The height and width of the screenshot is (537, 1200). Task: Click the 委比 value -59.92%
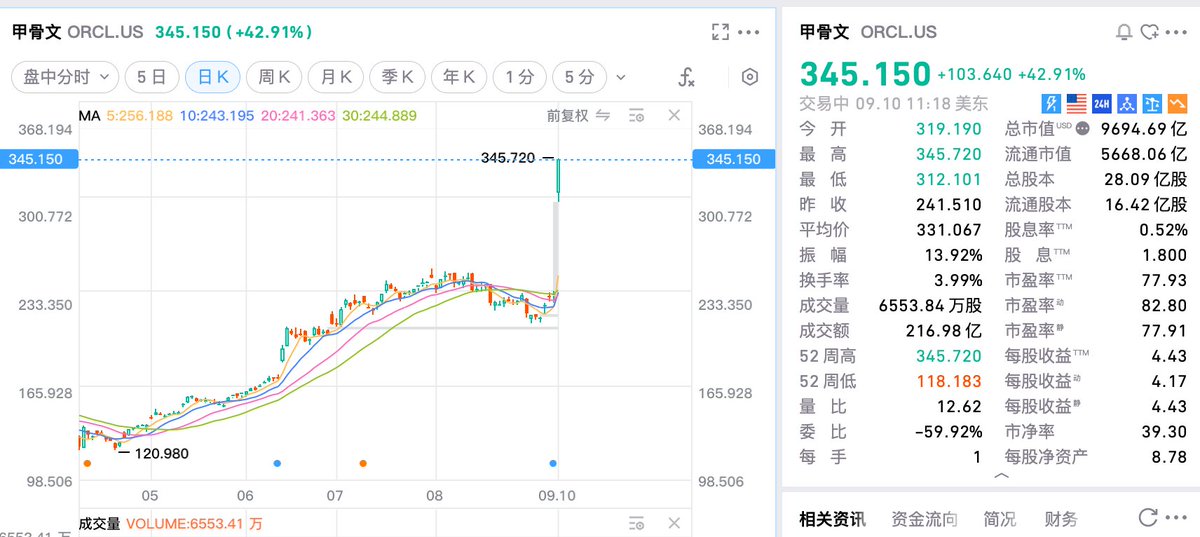[x=949, y=432]
